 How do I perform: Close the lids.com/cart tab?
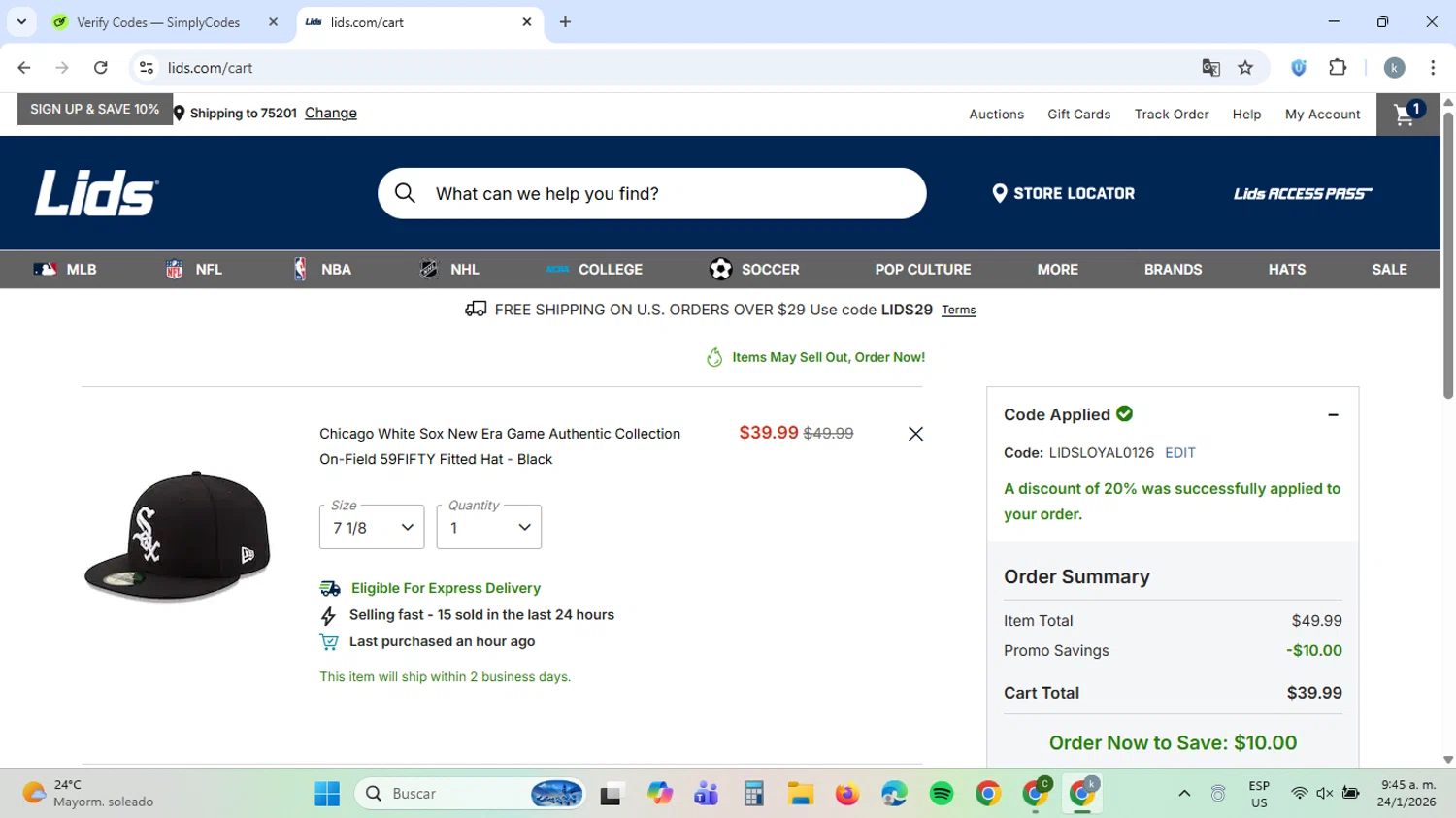[527, 21]
